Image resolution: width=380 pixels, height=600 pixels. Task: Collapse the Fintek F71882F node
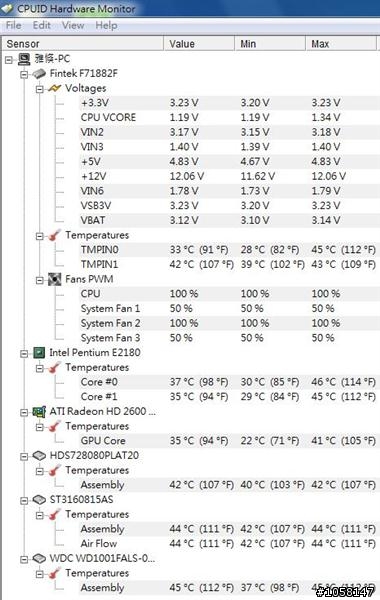point(24,74)
